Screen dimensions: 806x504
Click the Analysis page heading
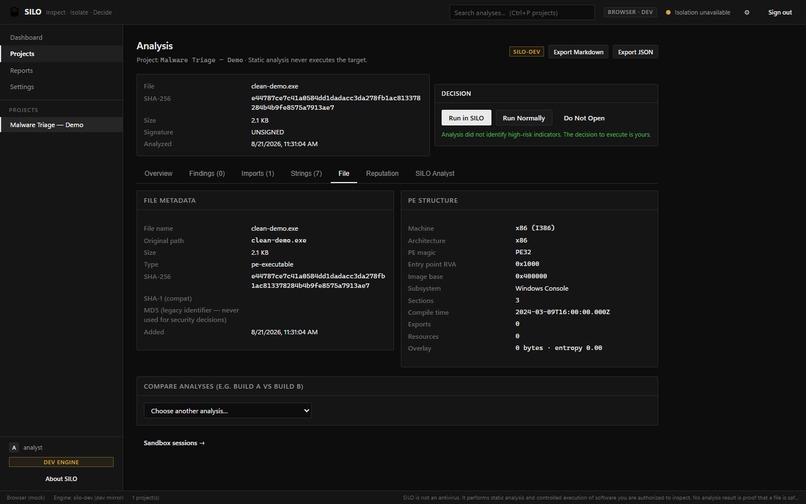[x=155, y=46]
